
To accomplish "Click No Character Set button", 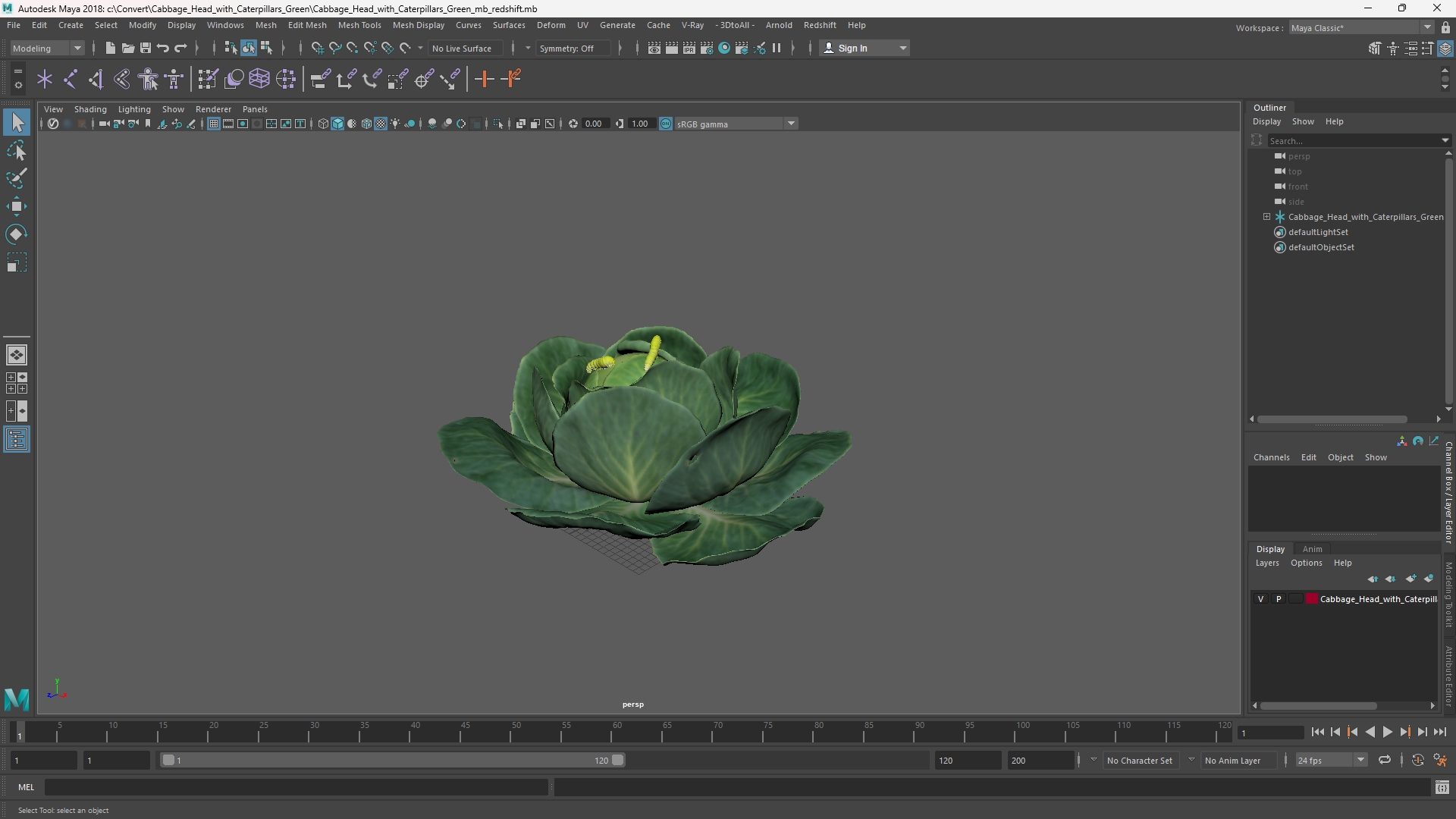I will point(1139,760).
